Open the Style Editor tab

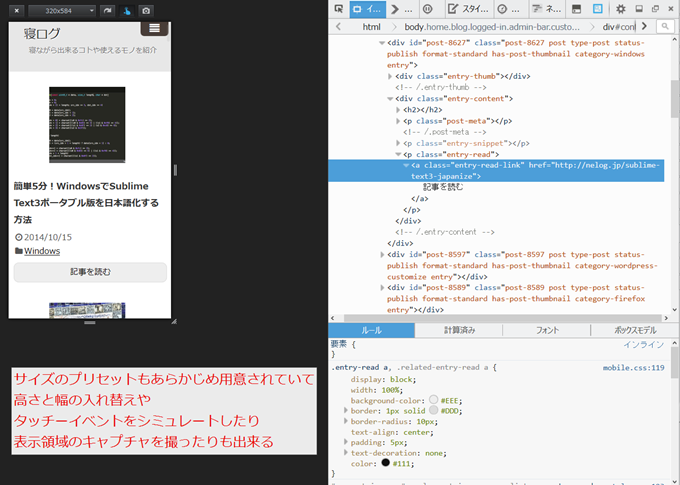468,9
